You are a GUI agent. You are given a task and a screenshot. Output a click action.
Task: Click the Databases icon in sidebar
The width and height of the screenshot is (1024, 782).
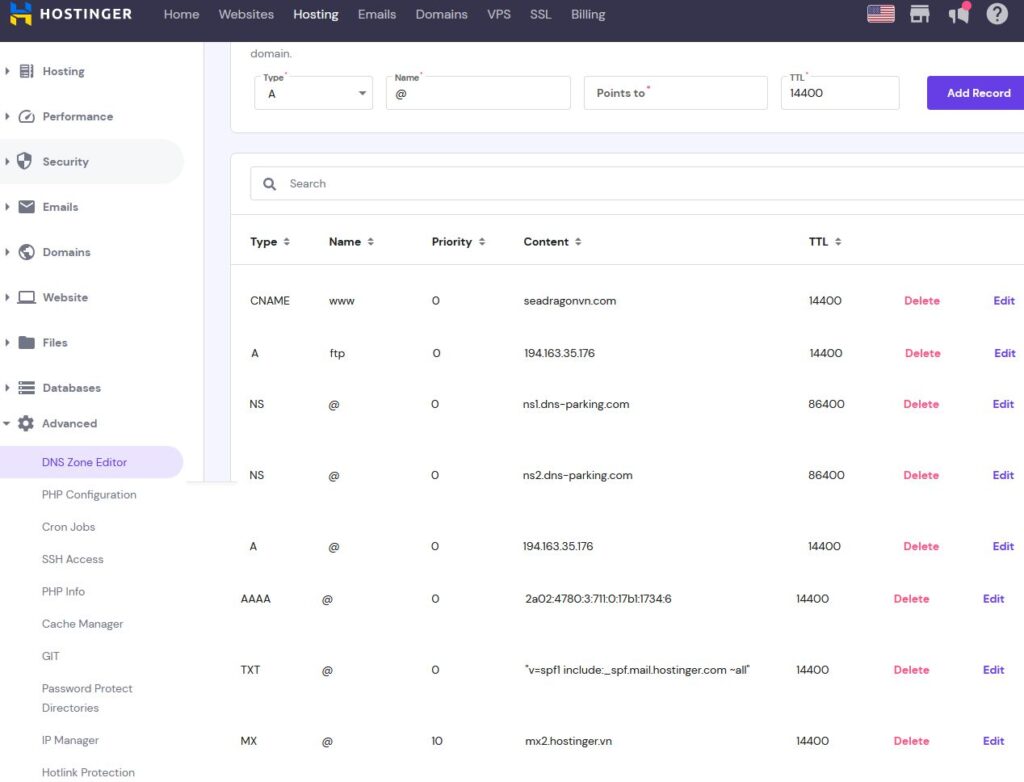(x=26, y=388)
